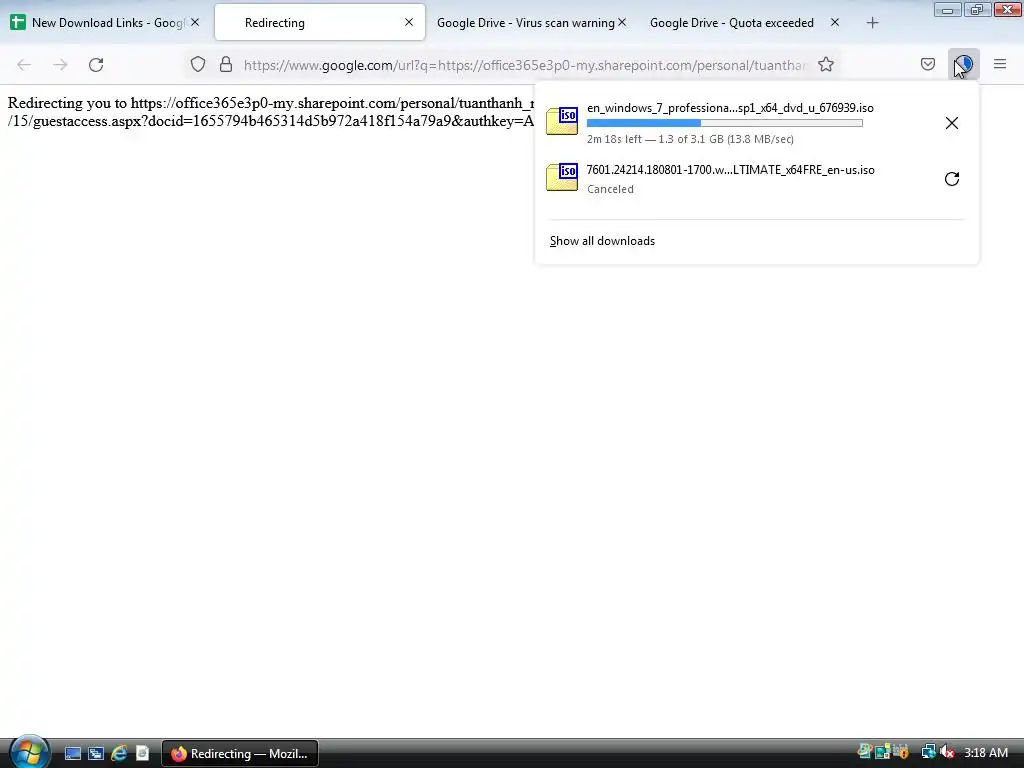Click the Redirecting Mozilla taskbar button

(x=240, y=754)
